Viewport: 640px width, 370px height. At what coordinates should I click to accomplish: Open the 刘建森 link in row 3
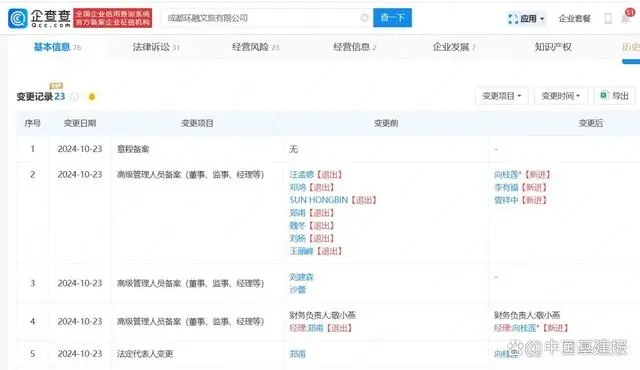302,277
